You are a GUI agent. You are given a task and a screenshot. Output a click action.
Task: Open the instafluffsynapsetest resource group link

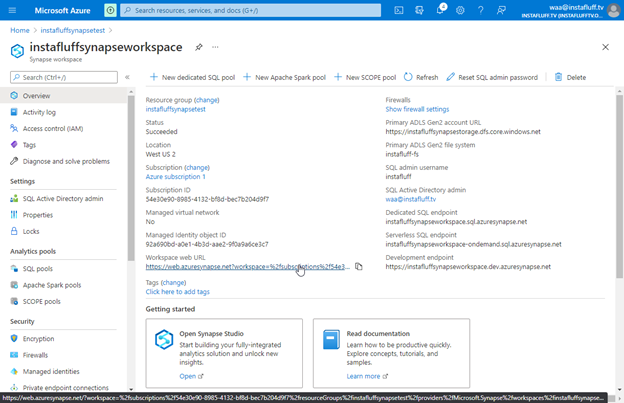[x=176, y=109]
